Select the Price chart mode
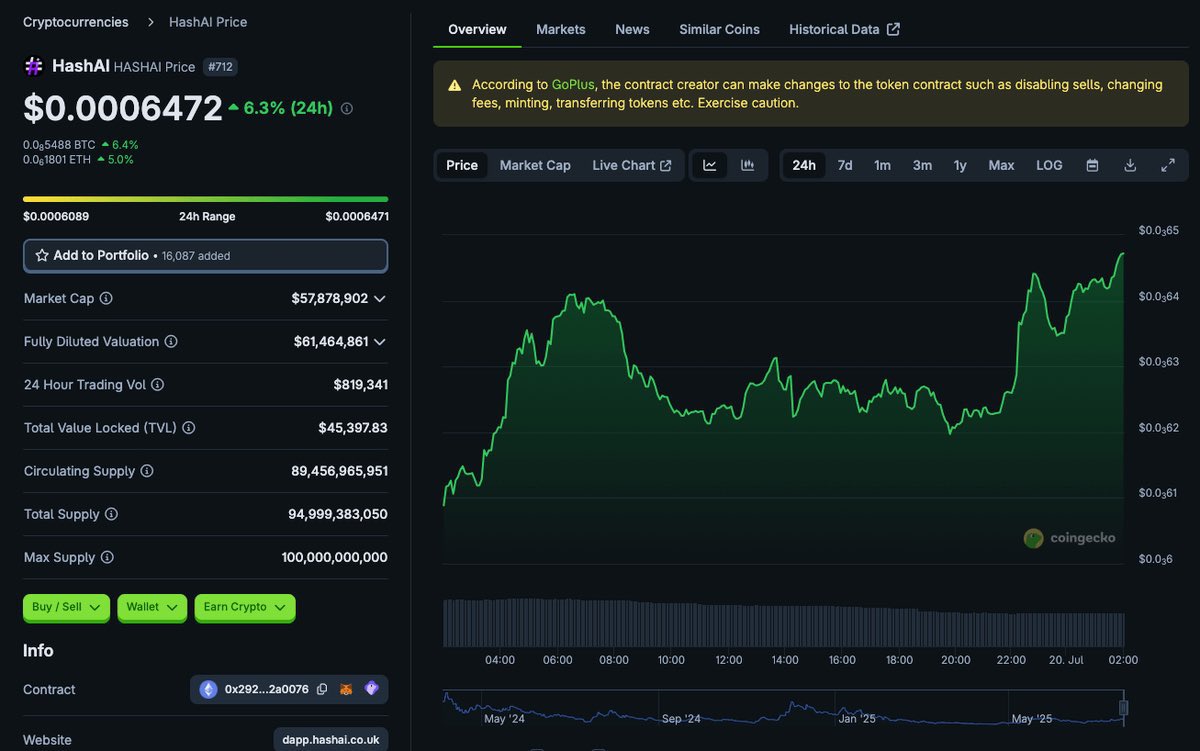1200x751 pixels. pos(462,165)
